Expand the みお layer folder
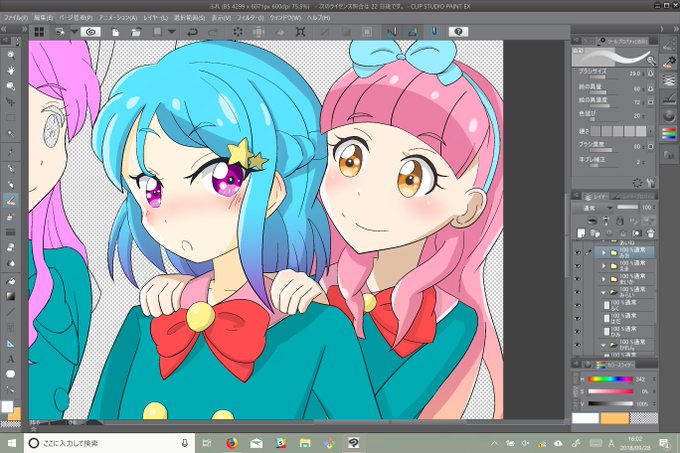This screenshot has width=680, height=453. point(604,252)
